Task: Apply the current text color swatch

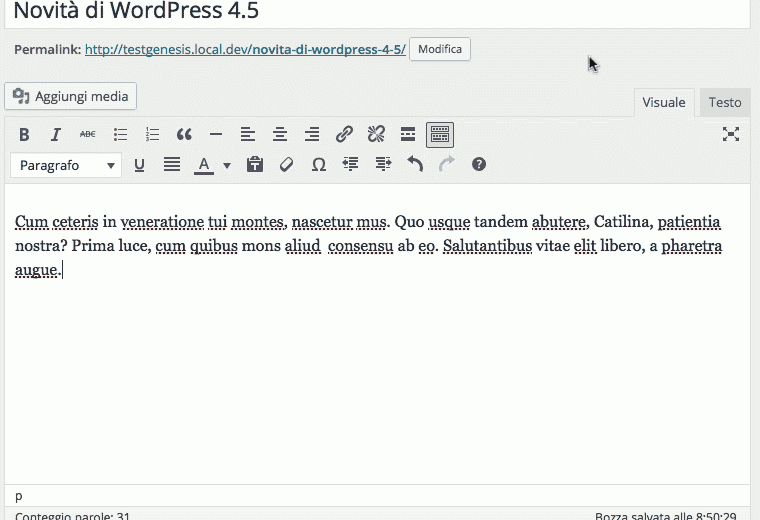Action: pos(204,165)
